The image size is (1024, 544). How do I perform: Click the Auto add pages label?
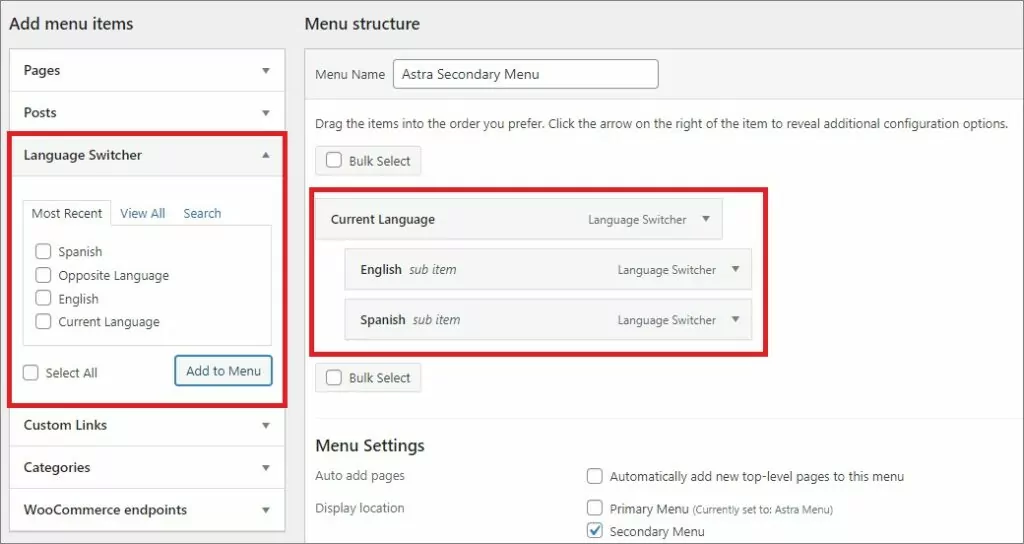pyautogui.click(x=360, y=476)
